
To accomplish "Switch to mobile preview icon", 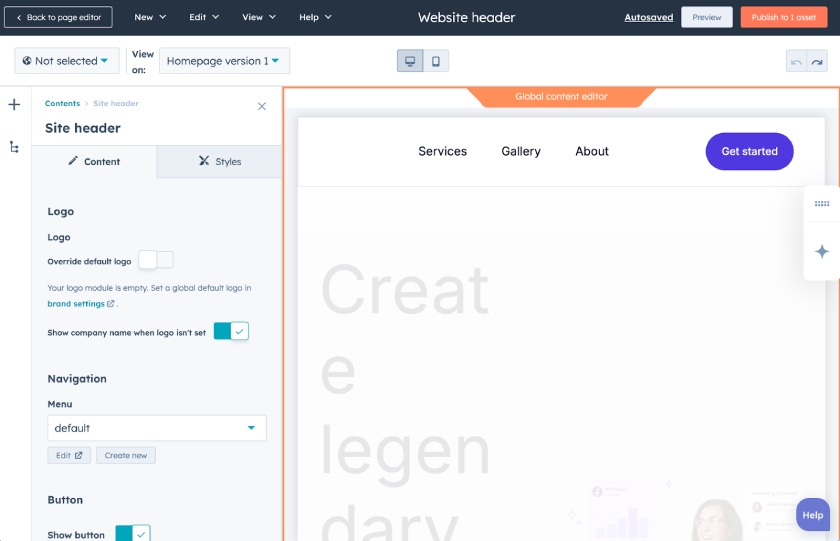I will coord(436,61).
